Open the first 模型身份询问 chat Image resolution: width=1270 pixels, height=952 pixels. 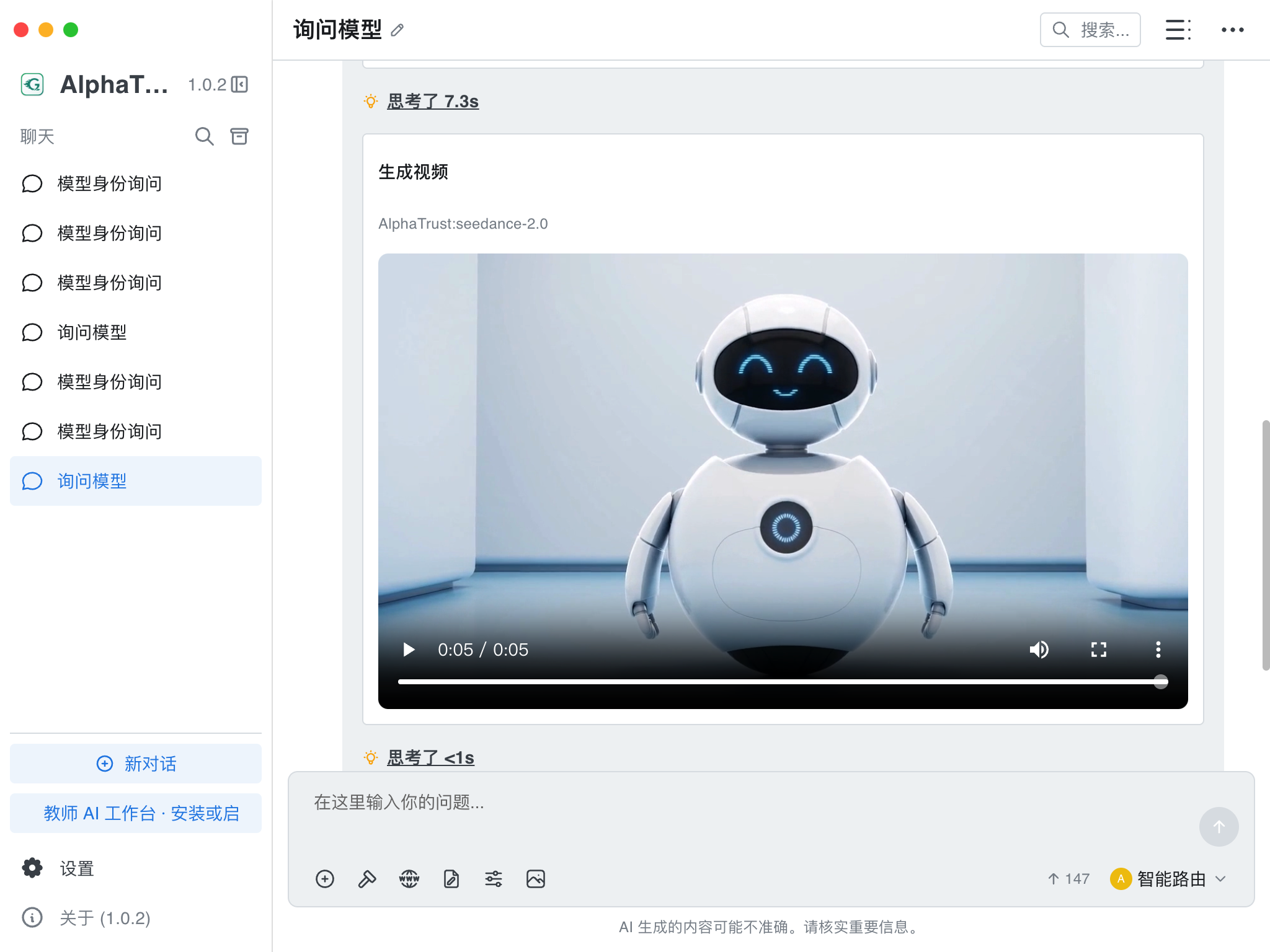point(136,183)
